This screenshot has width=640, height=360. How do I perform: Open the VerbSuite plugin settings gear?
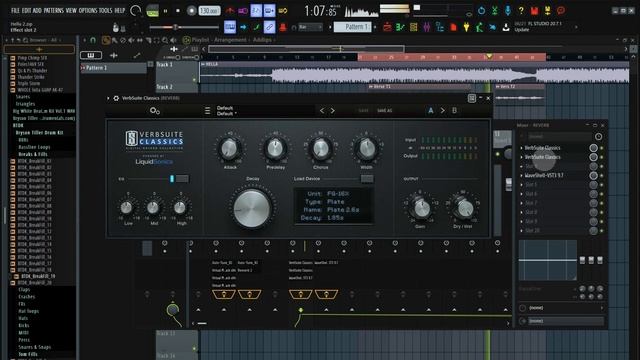[x=116, y=98]
